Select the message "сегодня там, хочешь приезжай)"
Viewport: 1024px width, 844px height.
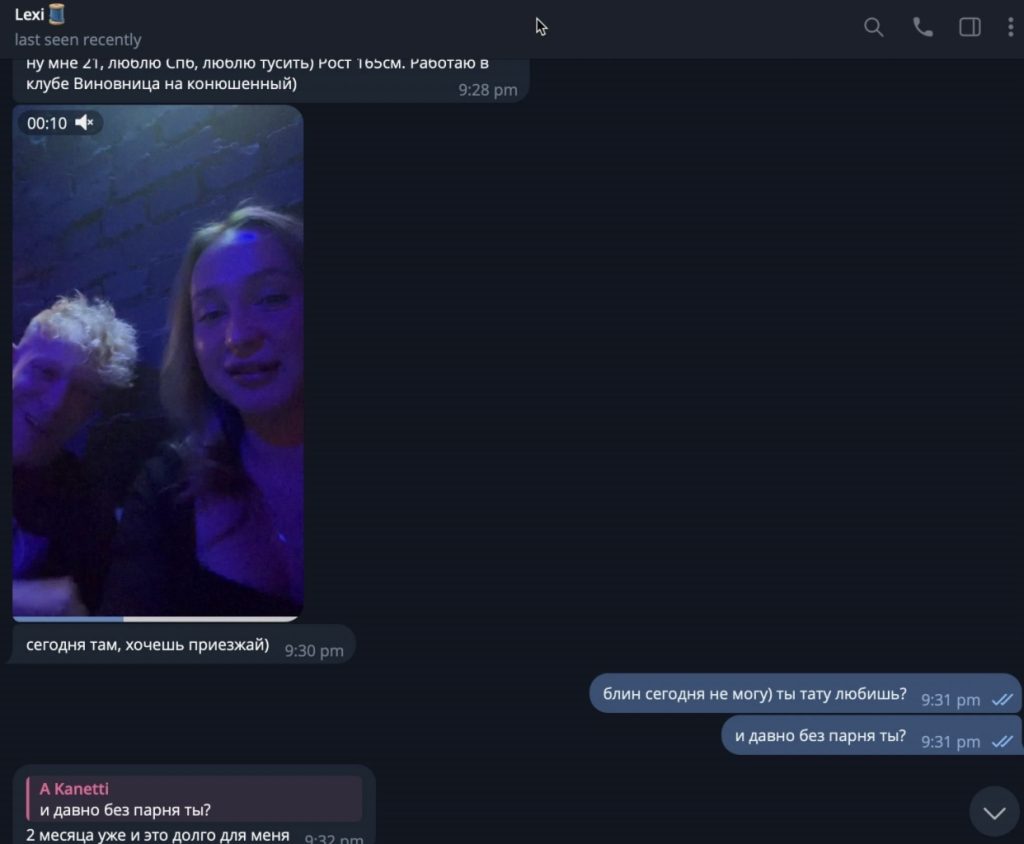tap(148, 645)
